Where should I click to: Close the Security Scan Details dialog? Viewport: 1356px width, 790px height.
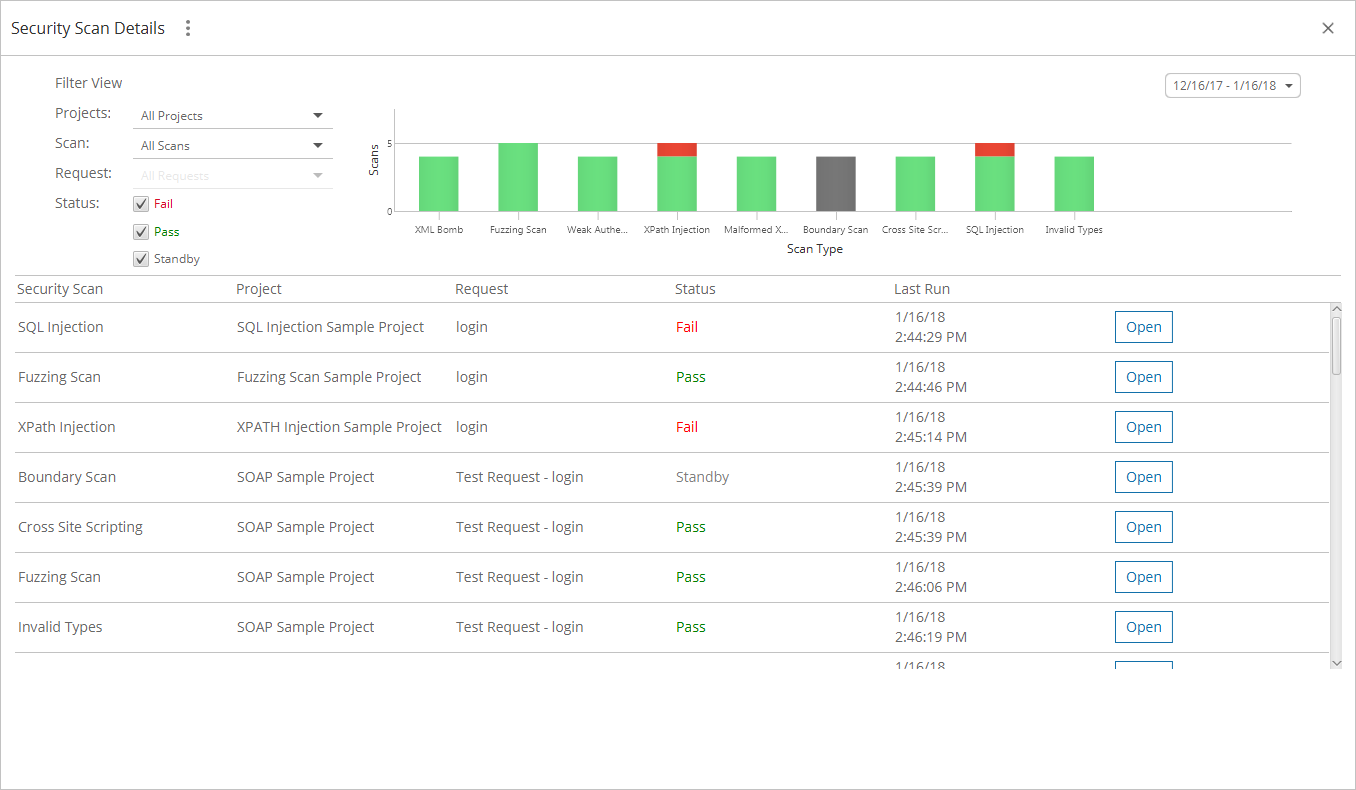pos(1328,28)
